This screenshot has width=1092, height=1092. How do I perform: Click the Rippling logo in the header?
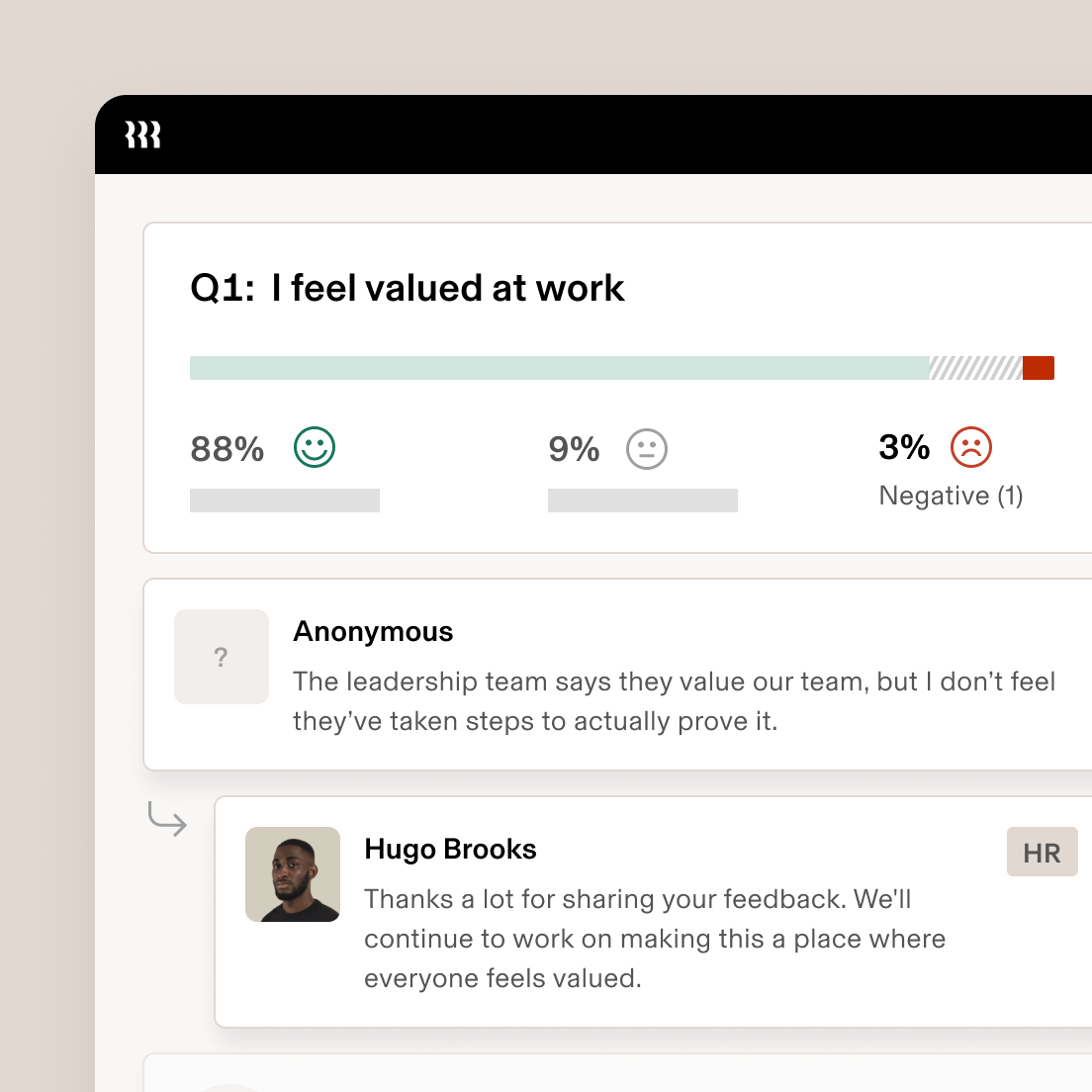pos(142,135)
